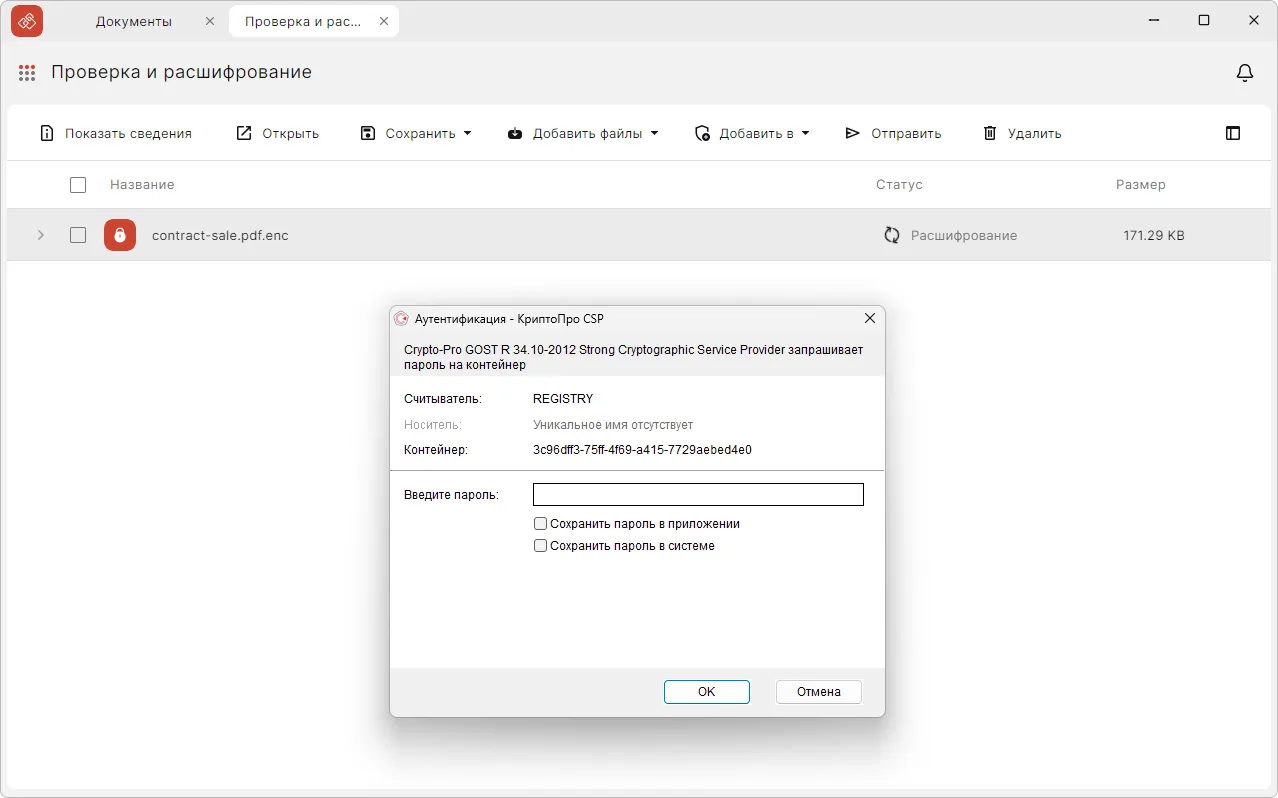
Task: Enable Сохранить пароль в приложении checkbox
Action: pos(541,524)
